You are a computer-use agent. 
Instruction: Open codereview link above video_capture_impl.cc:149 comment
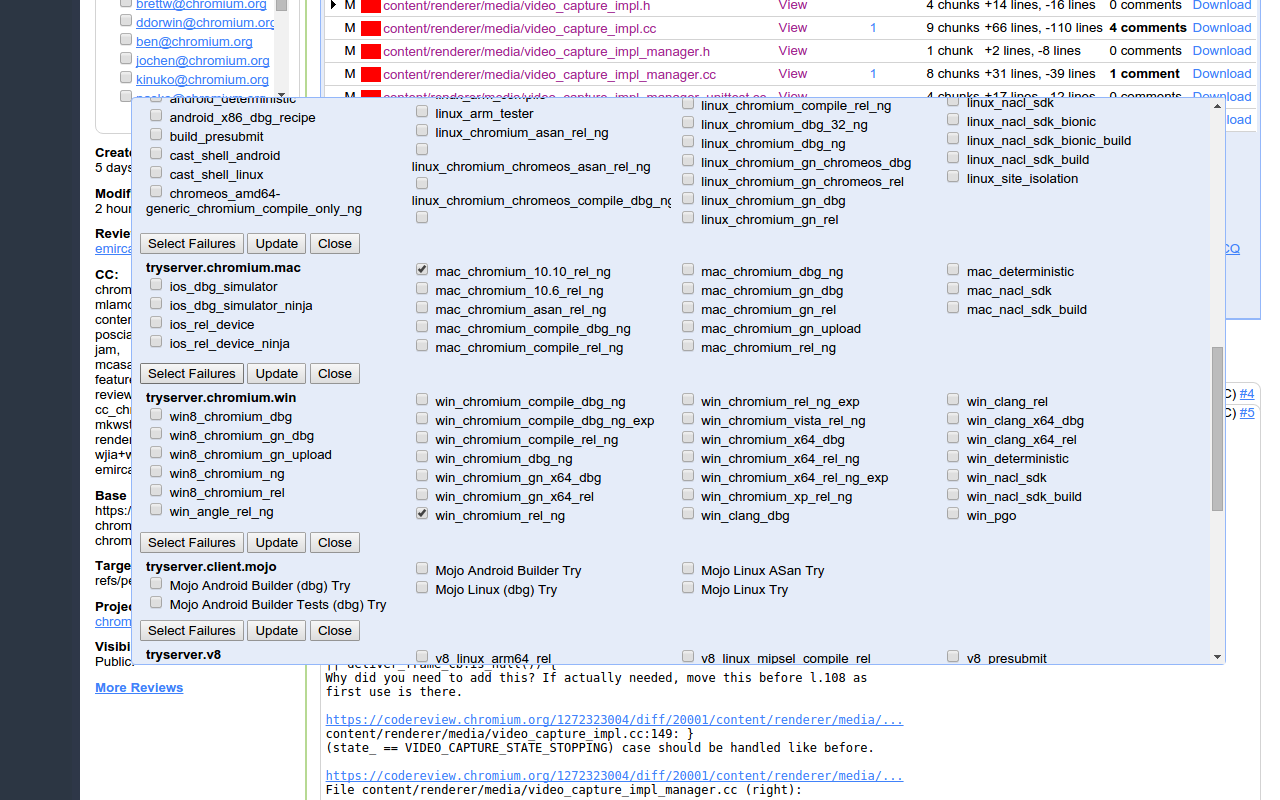click(614, 720)
